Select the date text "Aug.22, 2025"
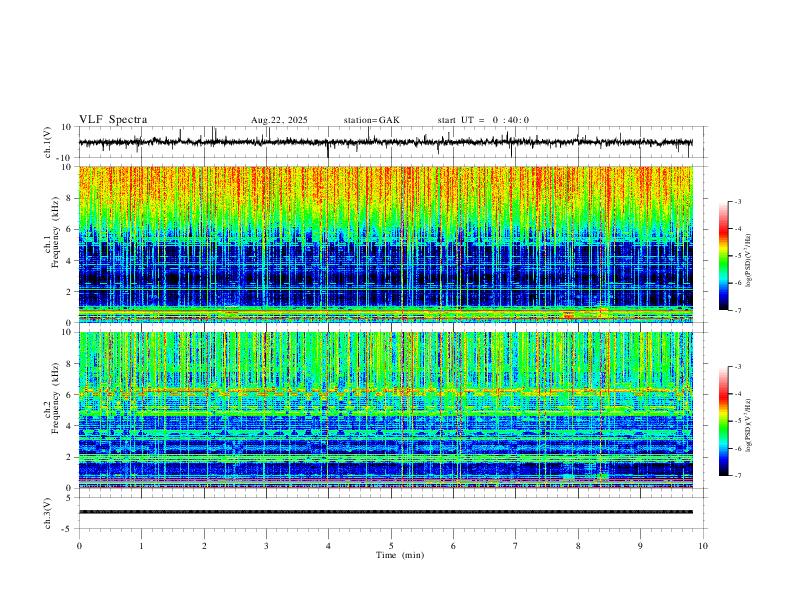The image size is (792, 612). pyautogui.click(x=279, y=120)
